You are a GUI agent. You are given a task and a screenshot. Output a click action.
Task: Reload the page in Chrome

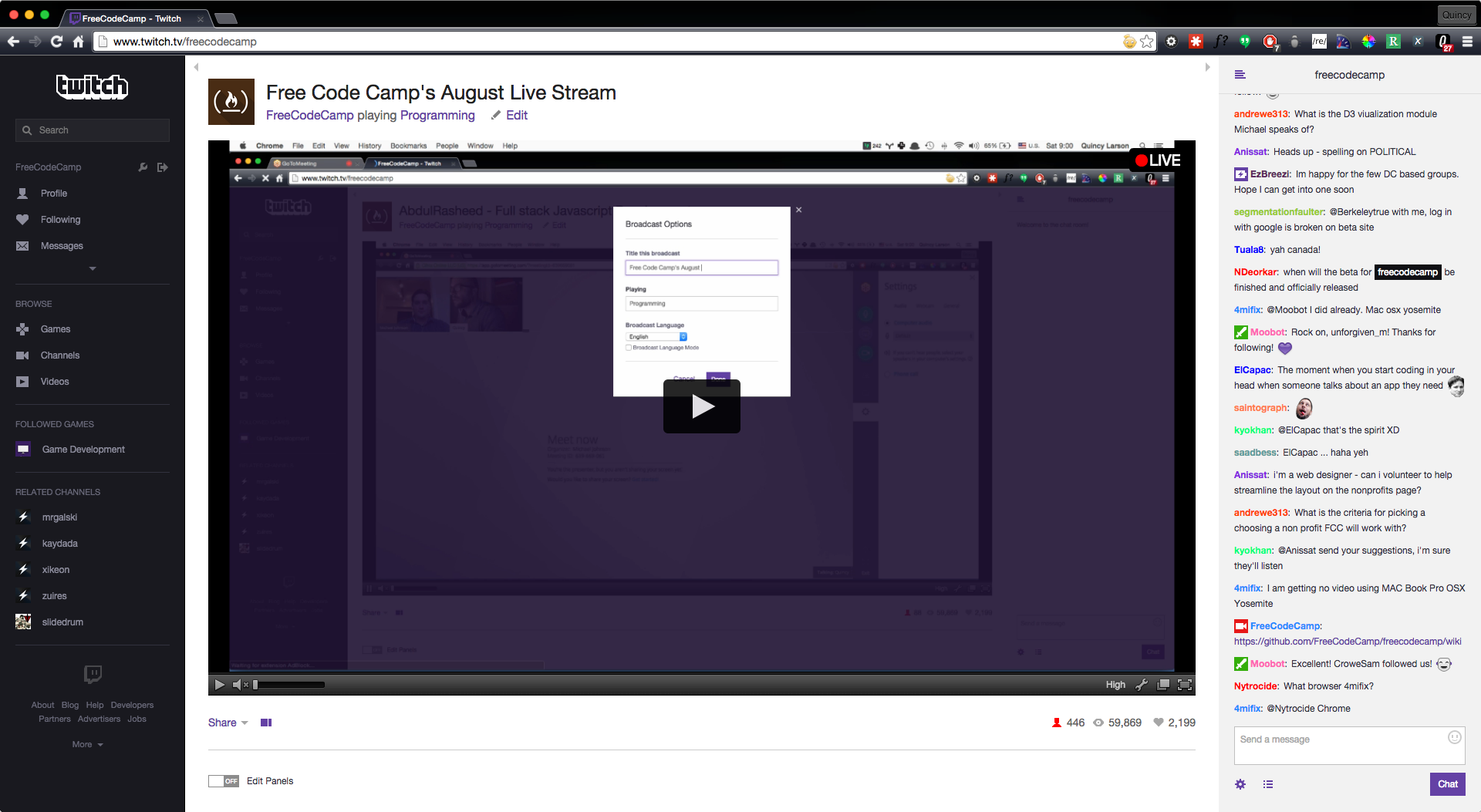pos(56,42)
